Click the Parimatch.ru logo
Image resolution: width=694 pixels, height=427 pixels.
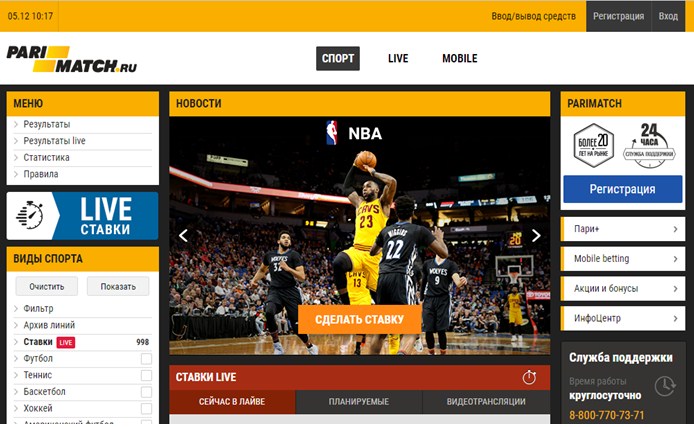[72, 59]
